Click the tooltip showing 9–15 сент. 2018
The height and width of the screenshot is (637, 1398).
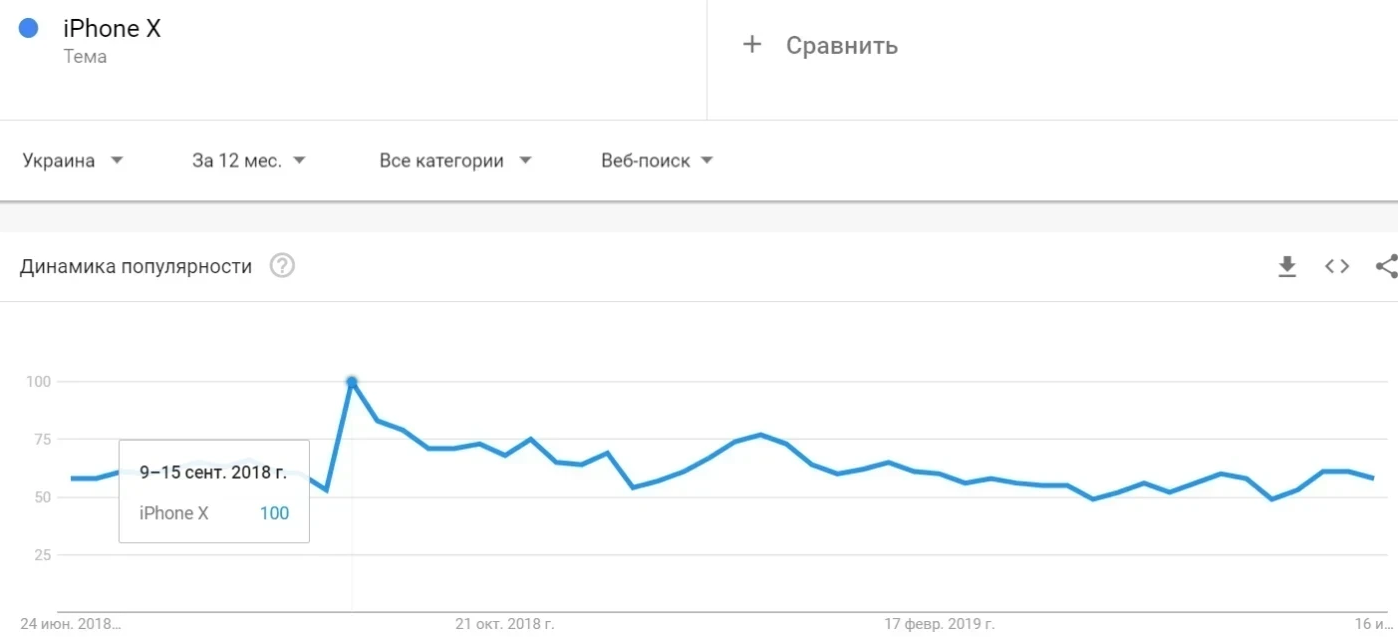click(214, 491)
